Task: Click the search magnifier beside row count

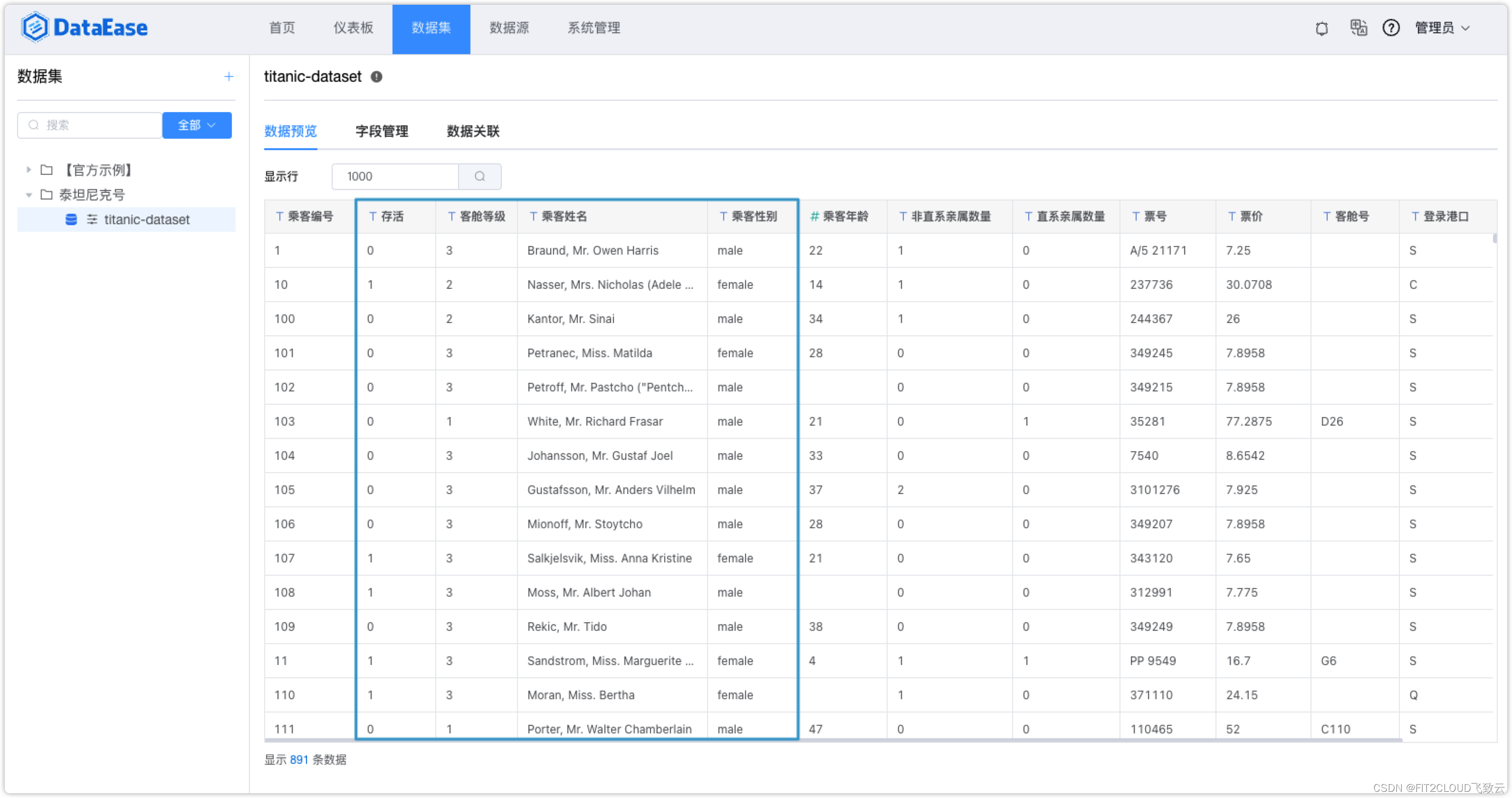Action: click(479, 176)
